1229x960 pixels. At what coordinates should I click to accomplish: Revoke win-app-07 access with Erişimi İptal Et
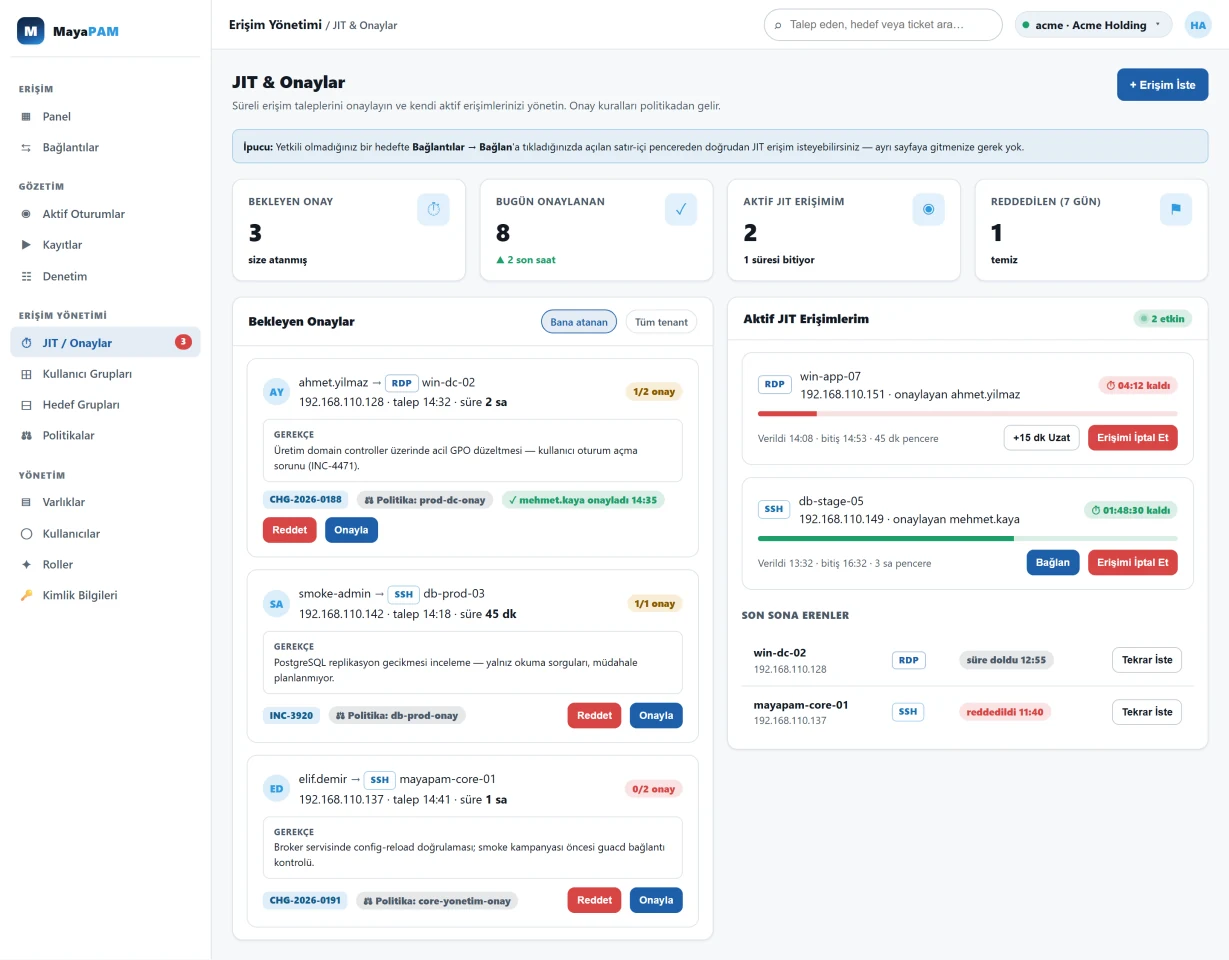pos(1133,438)
